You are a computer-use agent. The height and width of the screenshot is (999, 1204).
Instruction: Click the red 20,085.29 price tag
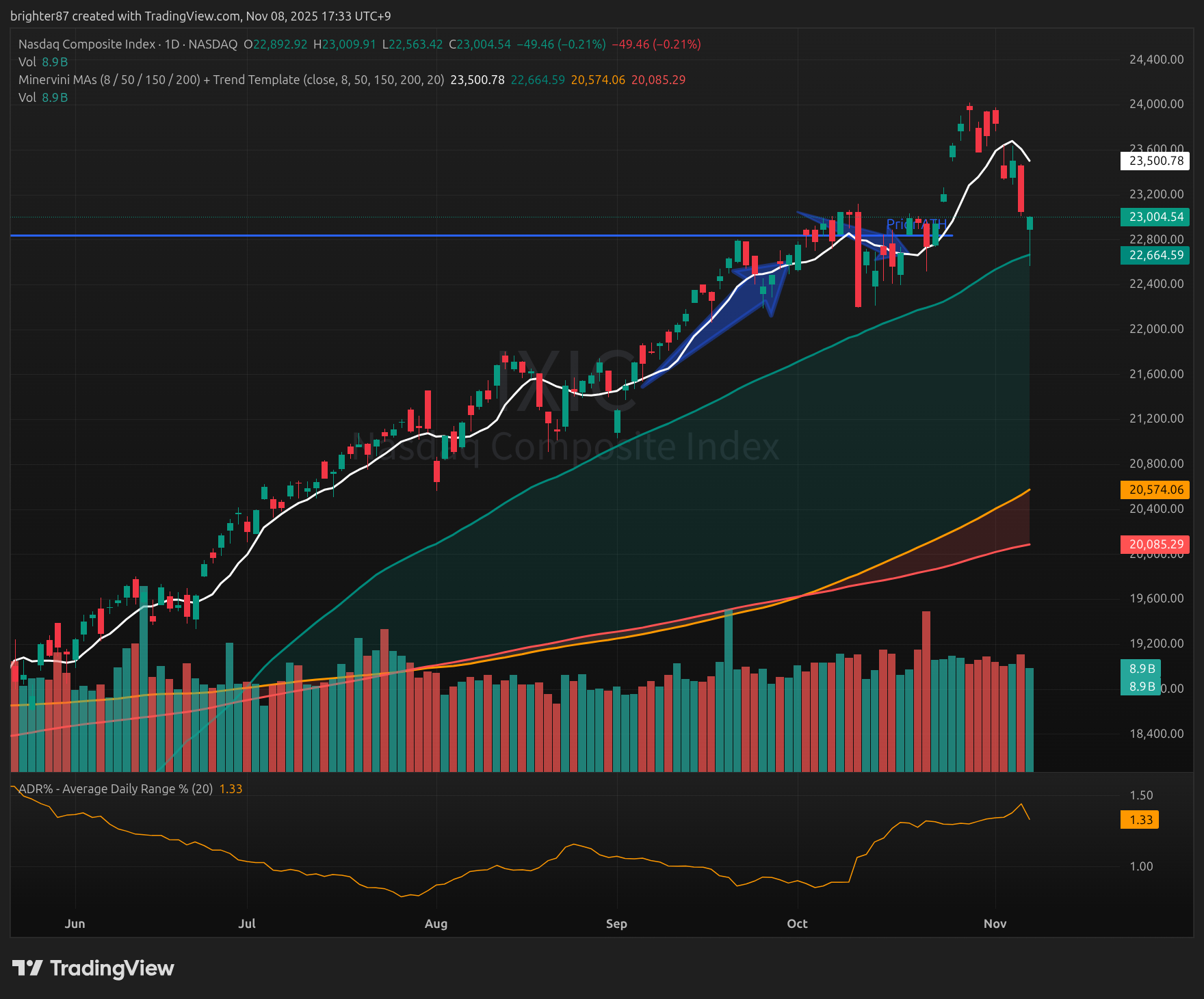click(x=1155, y=545)
